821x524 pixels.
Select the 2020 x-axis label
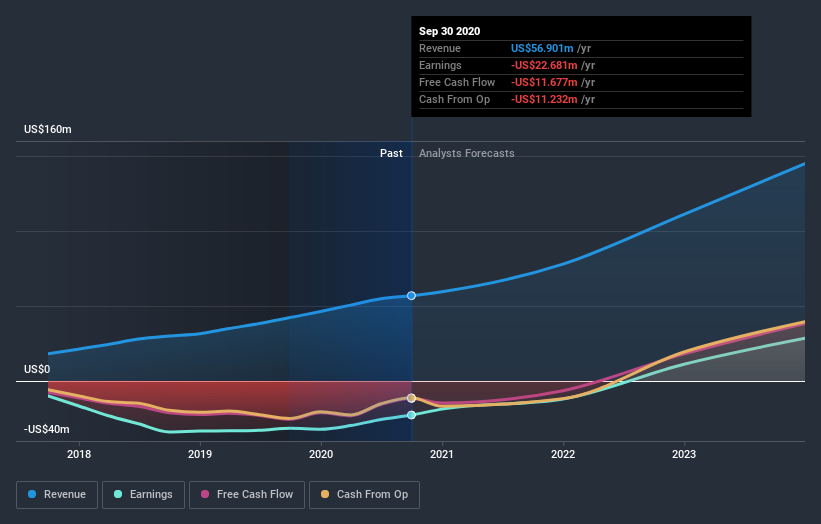[x=321, y=454]
